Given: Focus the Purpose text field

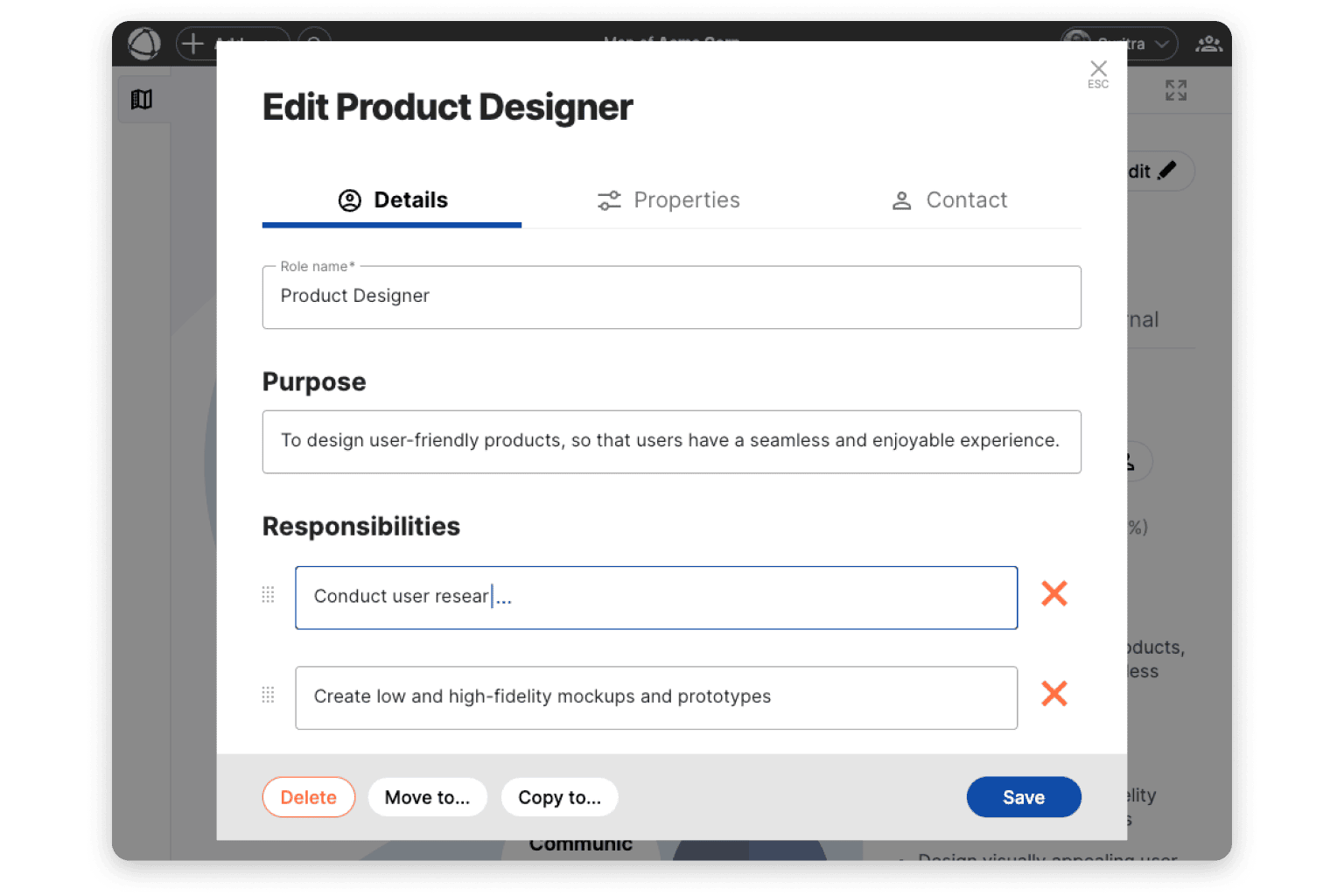Looking at the screenshot, I should pos(671,441).
